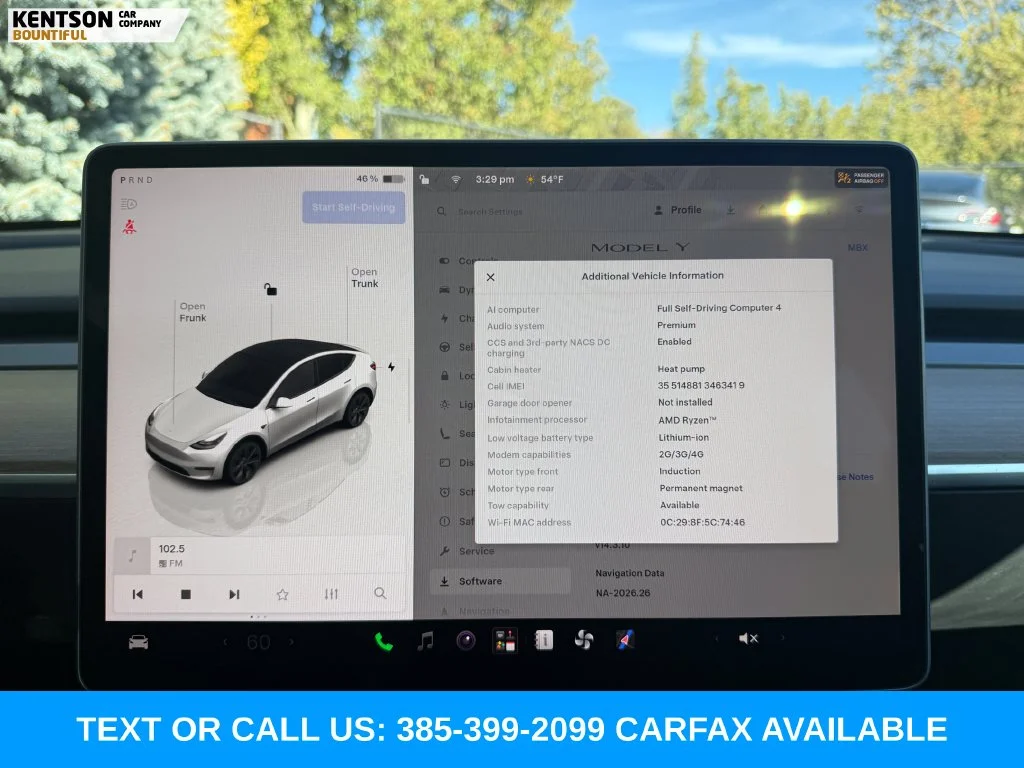Decrease volume with the left arrow
This screenshot has height=768, width=1024.
tap(716, 638)
